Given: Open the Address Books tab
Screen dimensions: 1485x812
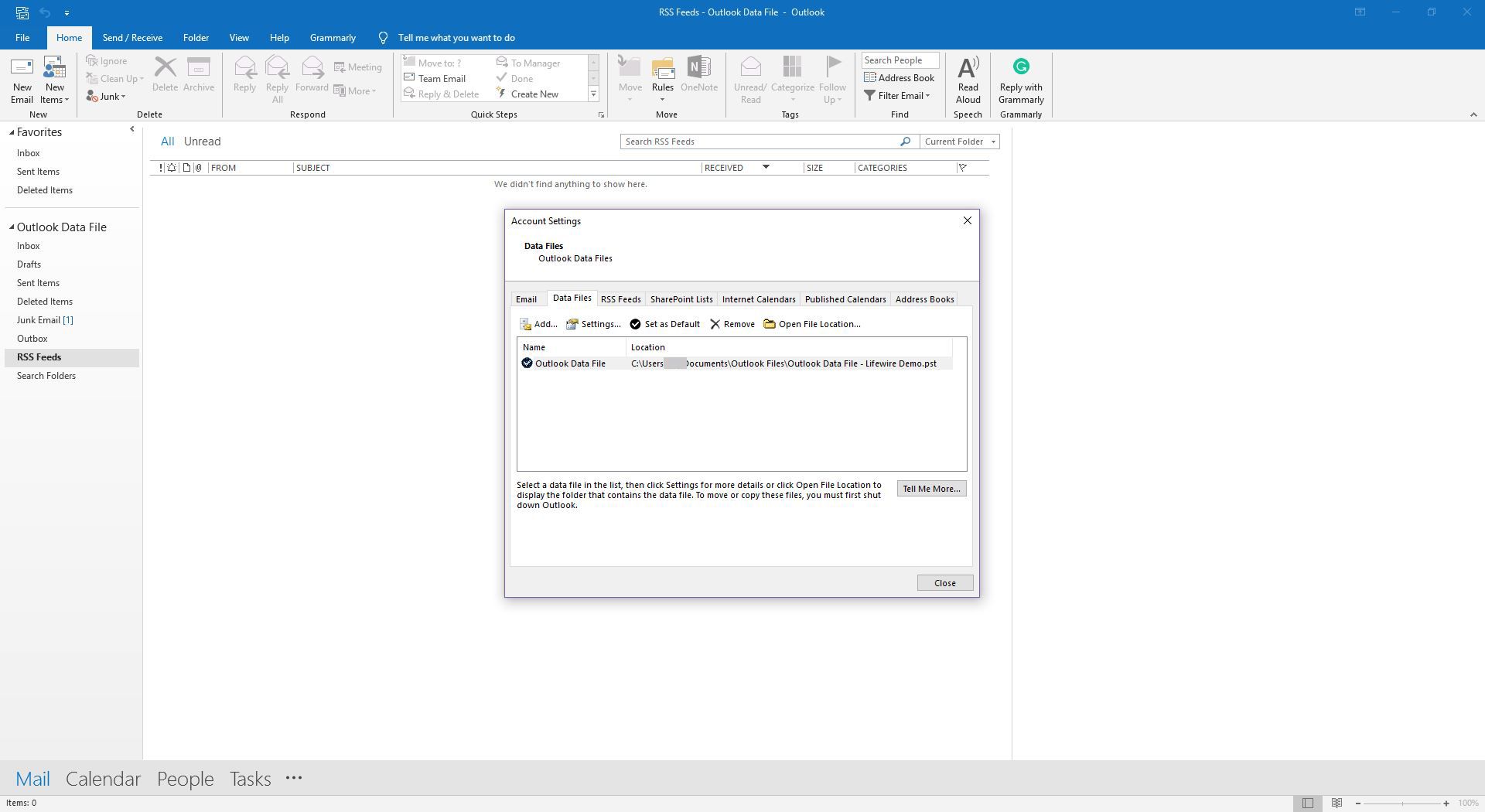Looking at the screenshot, I should (x=924, y=299).
